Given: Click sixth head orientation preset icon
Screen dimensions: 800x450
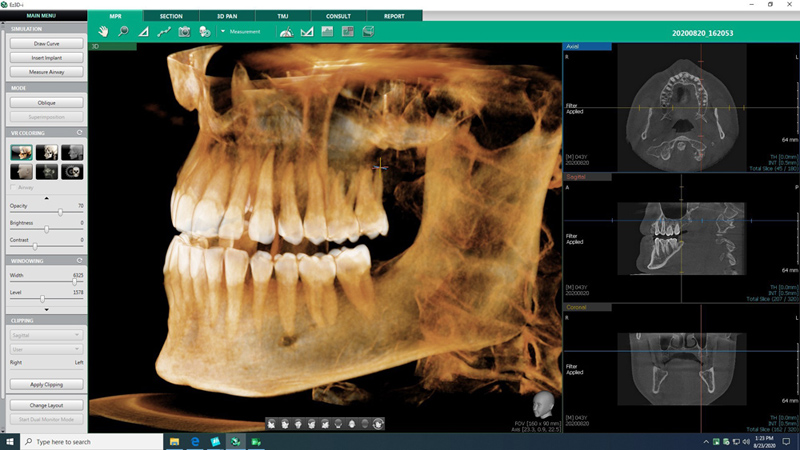Looking at the screenshot, I should click(x=338, y=424).
